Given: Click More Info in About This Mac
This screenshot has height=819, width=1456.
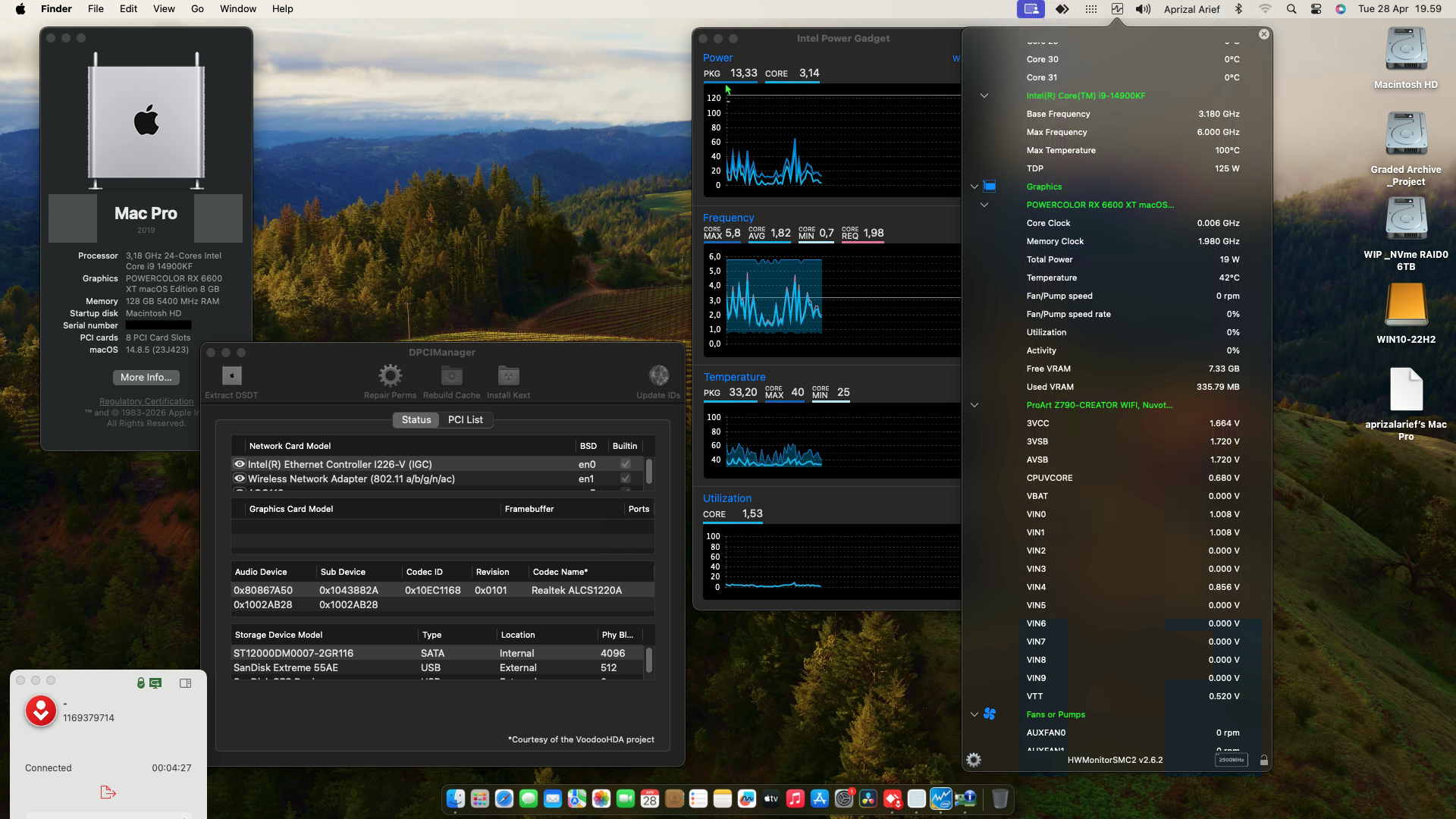Looking at the screenshot, I should click(146, 377).
